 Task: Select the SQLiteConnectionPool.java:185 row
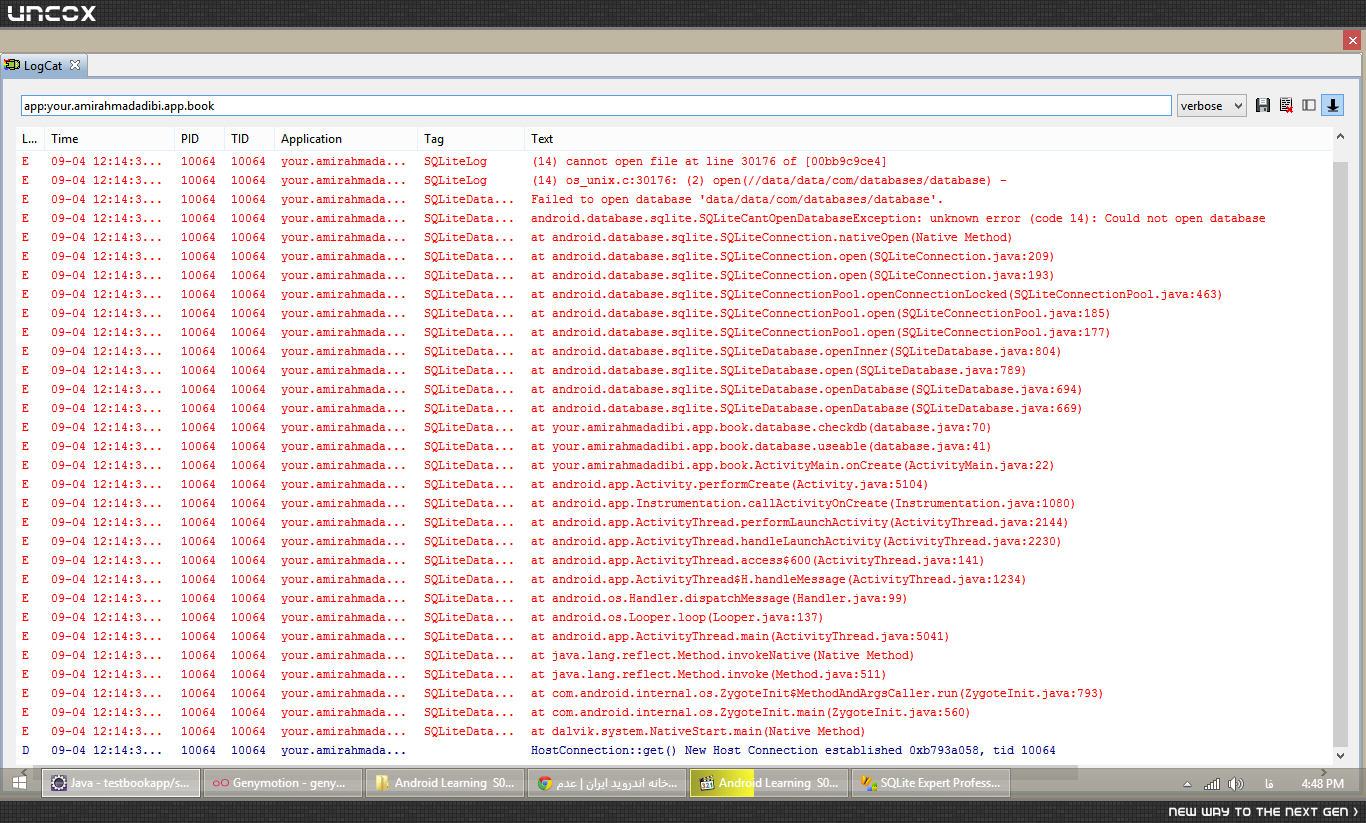pyautogui.click(x=675, y=313)
